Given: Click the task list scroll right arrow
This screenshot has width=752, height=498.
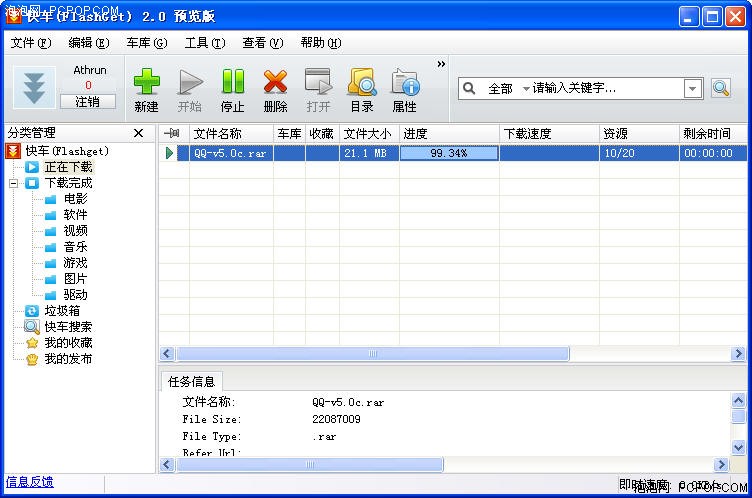Looking at the screenshot, I should [738, 354].
